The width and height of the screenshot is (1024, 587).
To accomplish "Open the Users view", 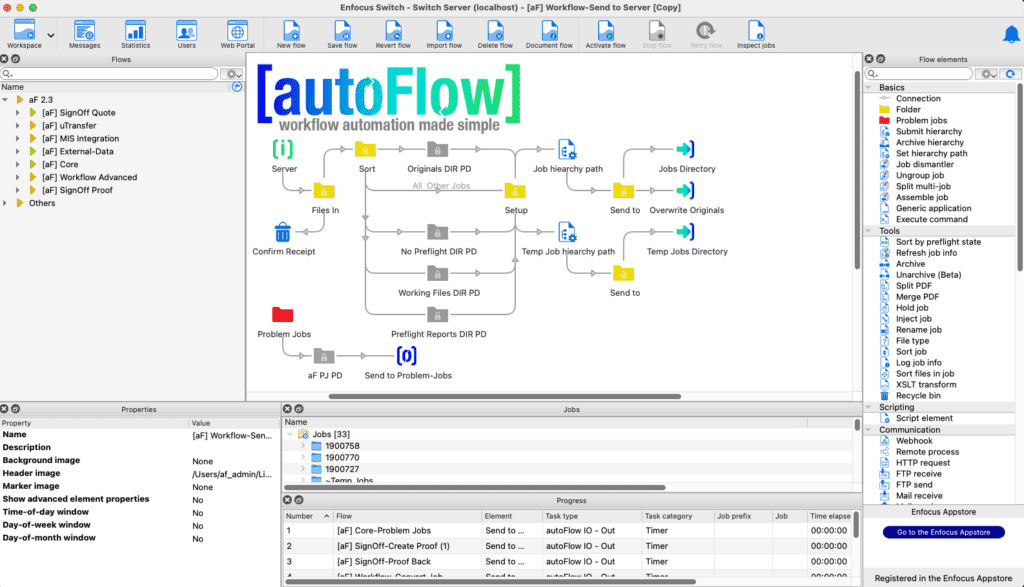I will point(186,34).
